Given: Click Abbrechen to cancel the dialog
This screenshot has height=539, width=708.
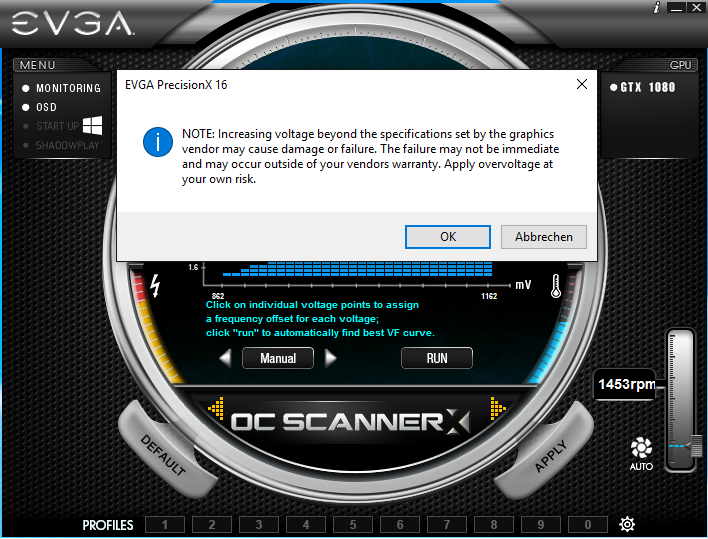Looking at the screenshot, I should click(x=544, y=237).
